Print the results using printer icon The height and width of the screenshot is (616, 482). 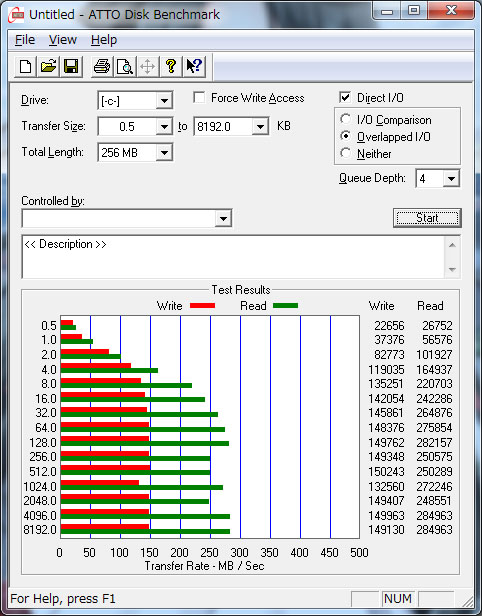point(102,66)
